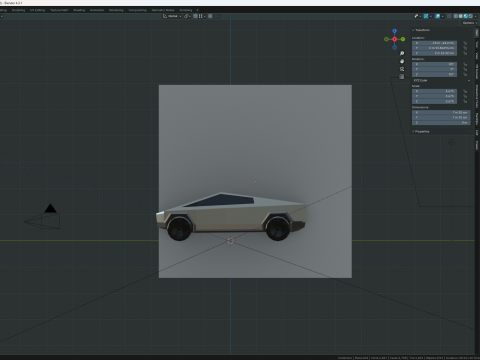Open the gizmo settings dropdown arrow
This screenshot has width=480, height=360.
tap(431, 16)
